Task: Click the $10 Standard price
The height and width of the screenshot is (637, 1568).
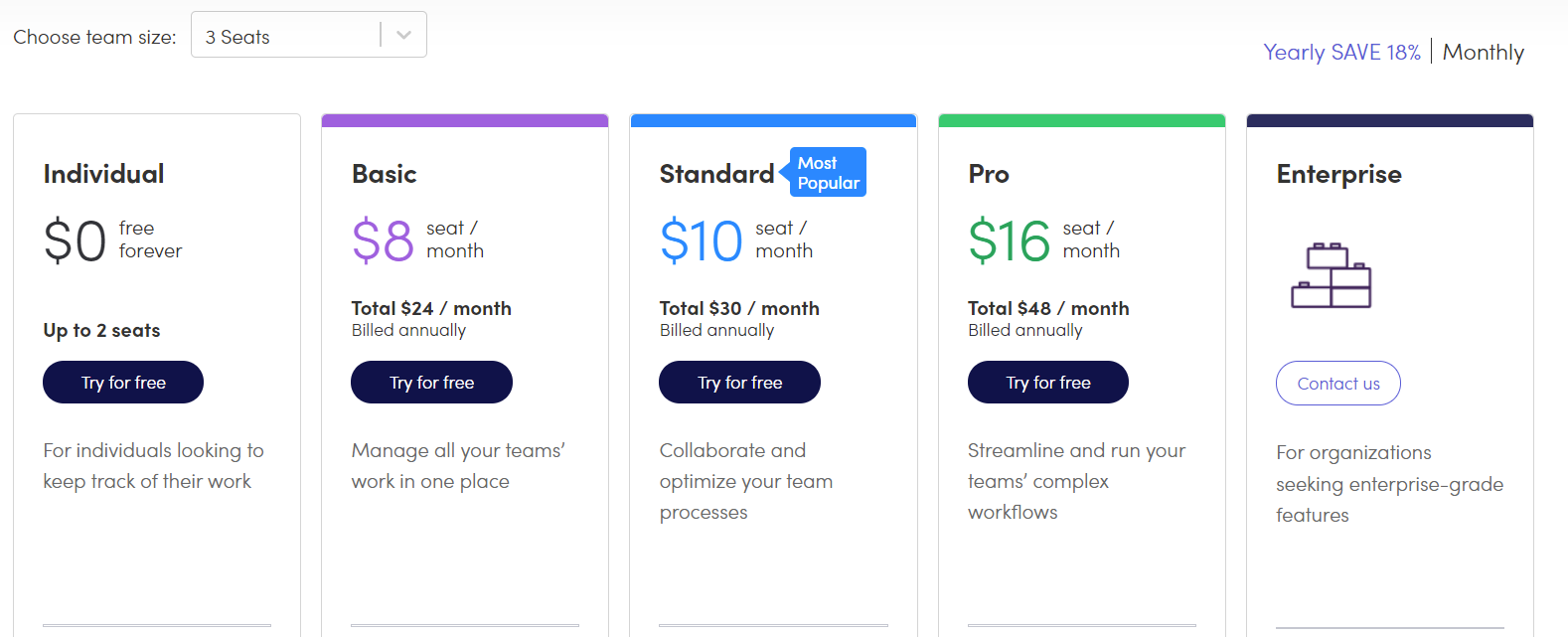Action: (x=701, y=241)
